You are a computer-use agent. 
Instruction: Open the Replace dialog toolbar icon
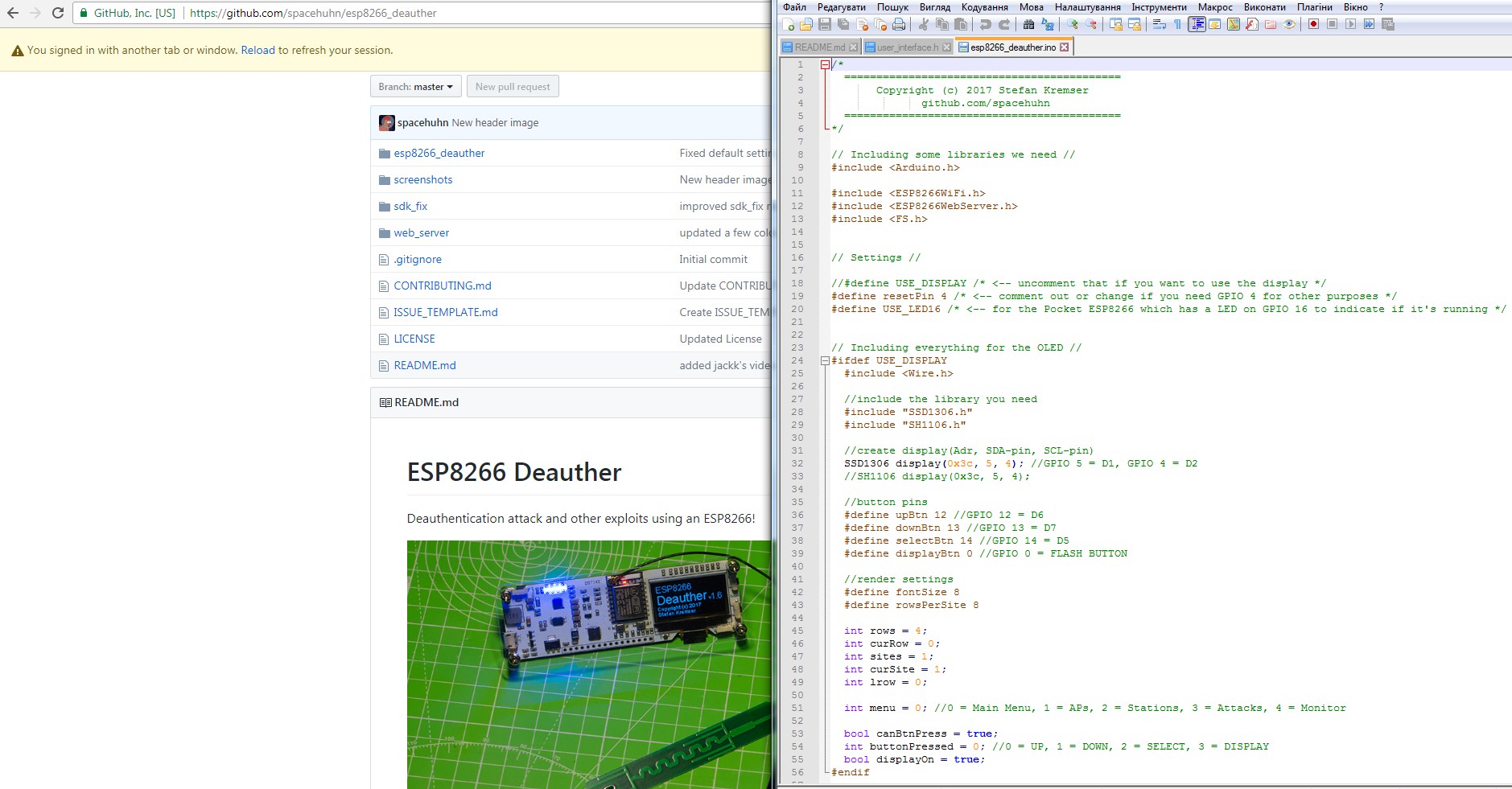1047,24
